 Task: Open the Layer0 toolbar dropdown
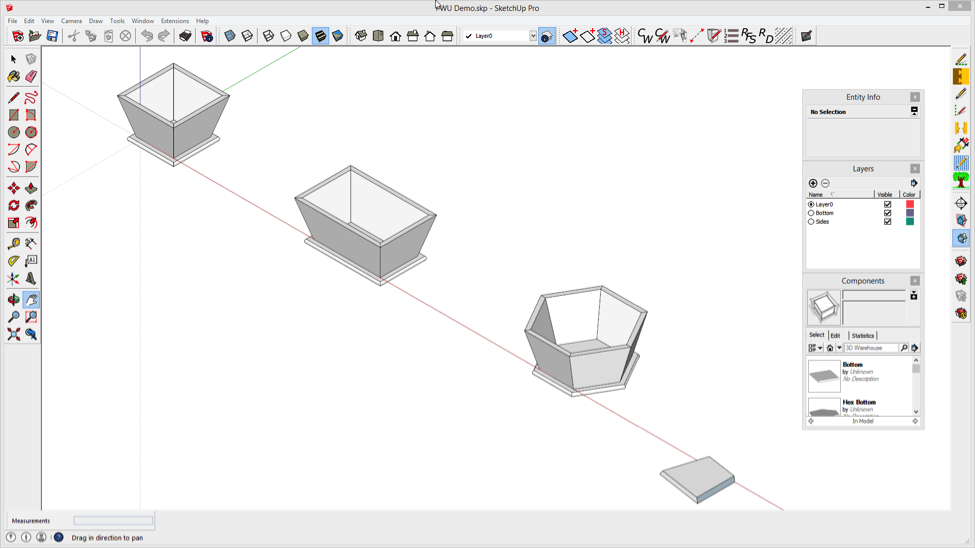tap(533, 36)
